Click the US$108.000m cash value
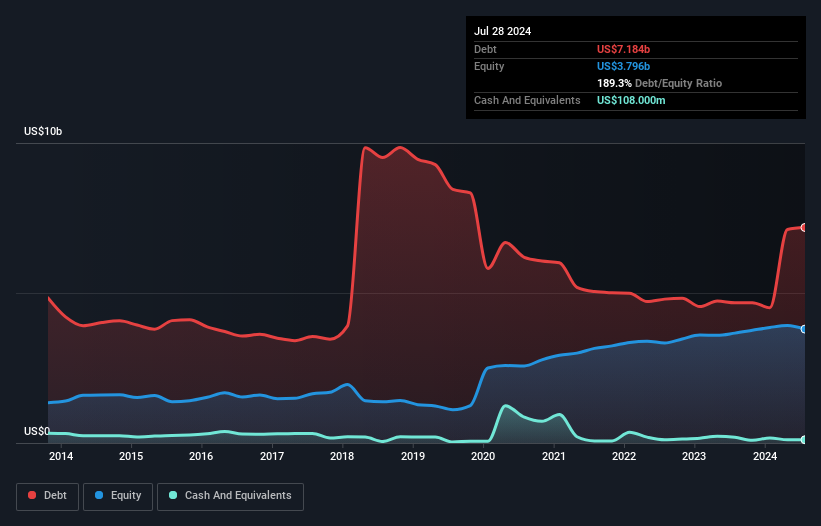 [x=631, y=100]
